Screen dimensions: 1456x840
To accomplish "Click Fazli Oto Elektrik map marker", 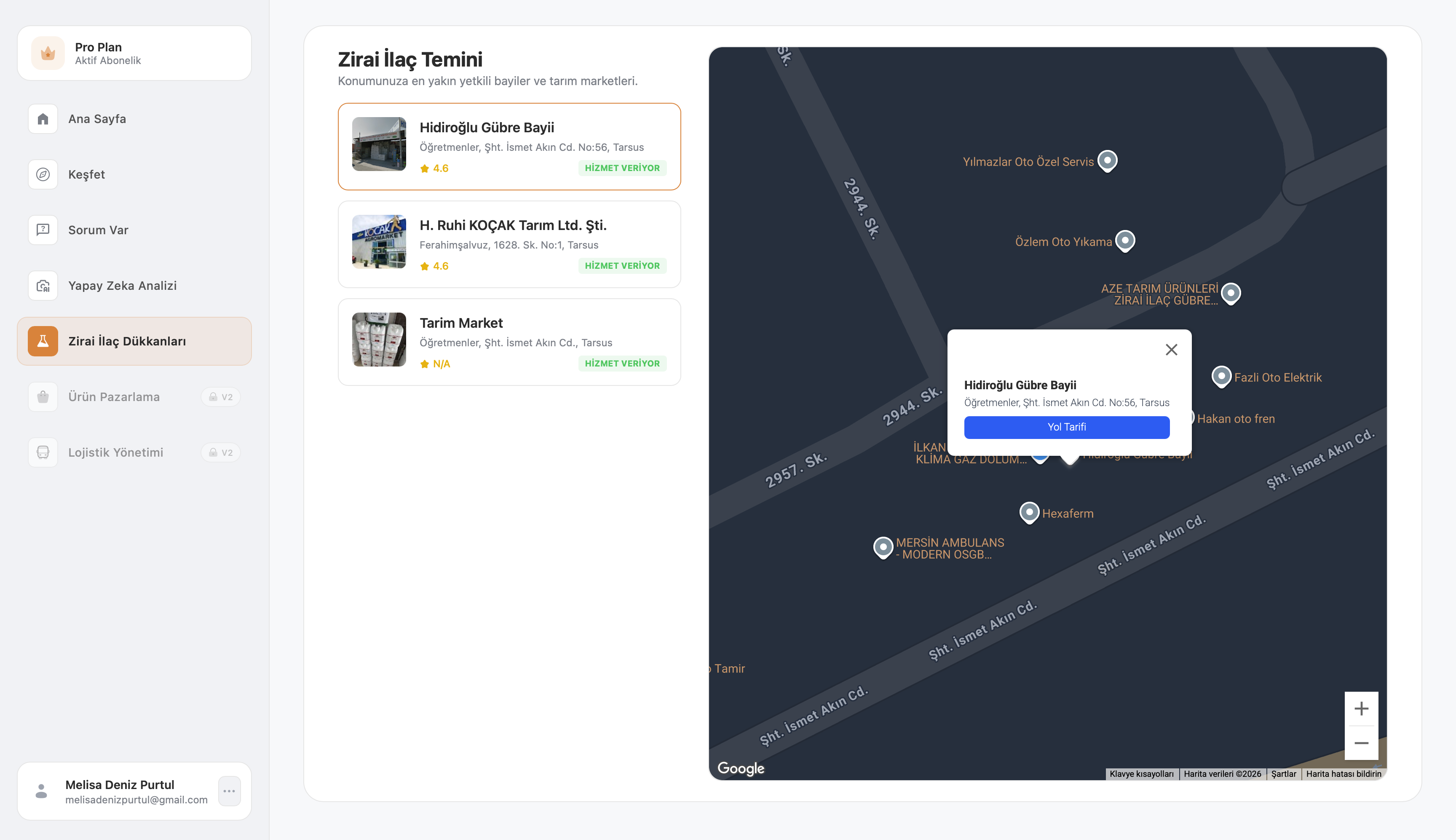I will click(x=1220, y=376).
